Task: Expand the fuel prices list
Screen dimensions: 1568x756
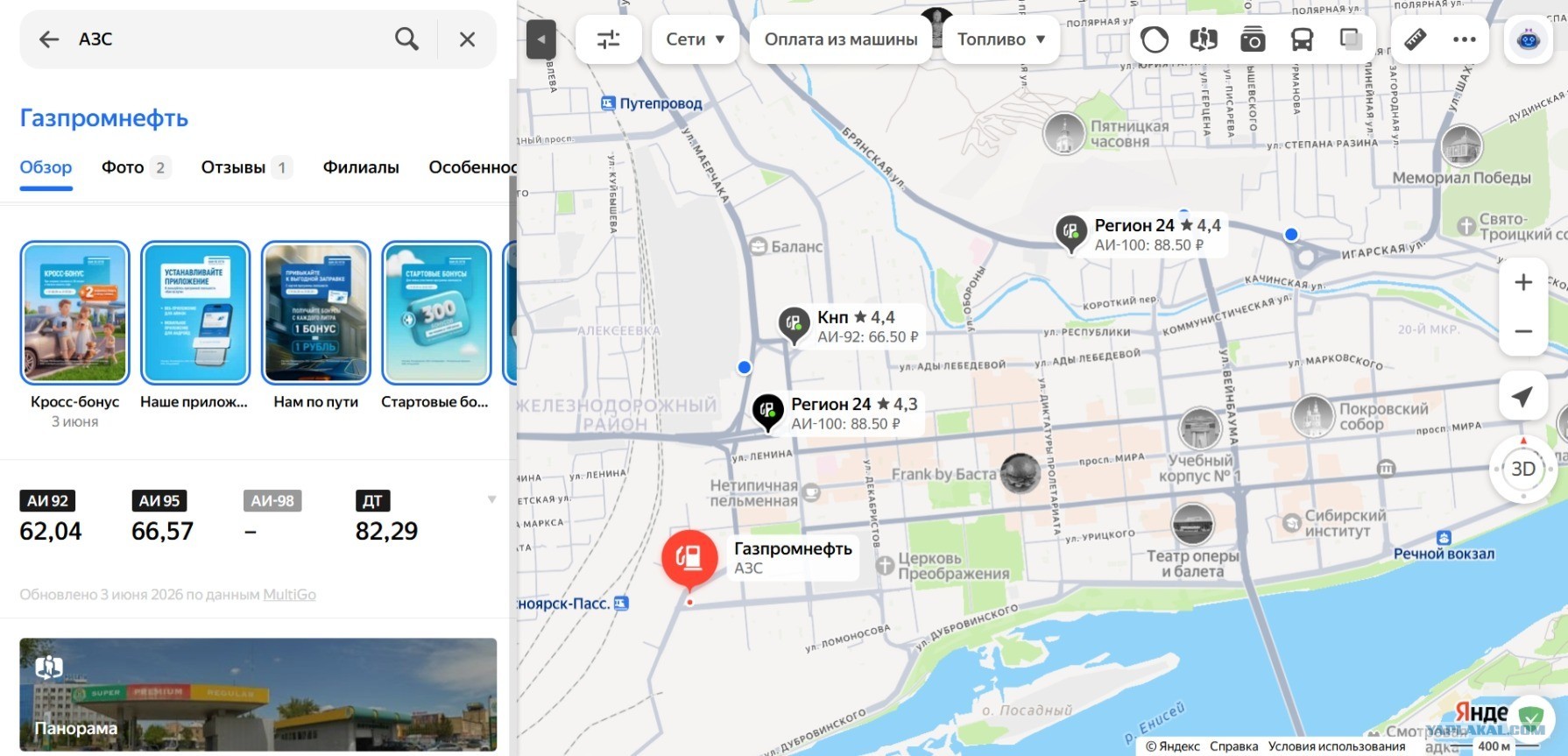Action: 491,499
